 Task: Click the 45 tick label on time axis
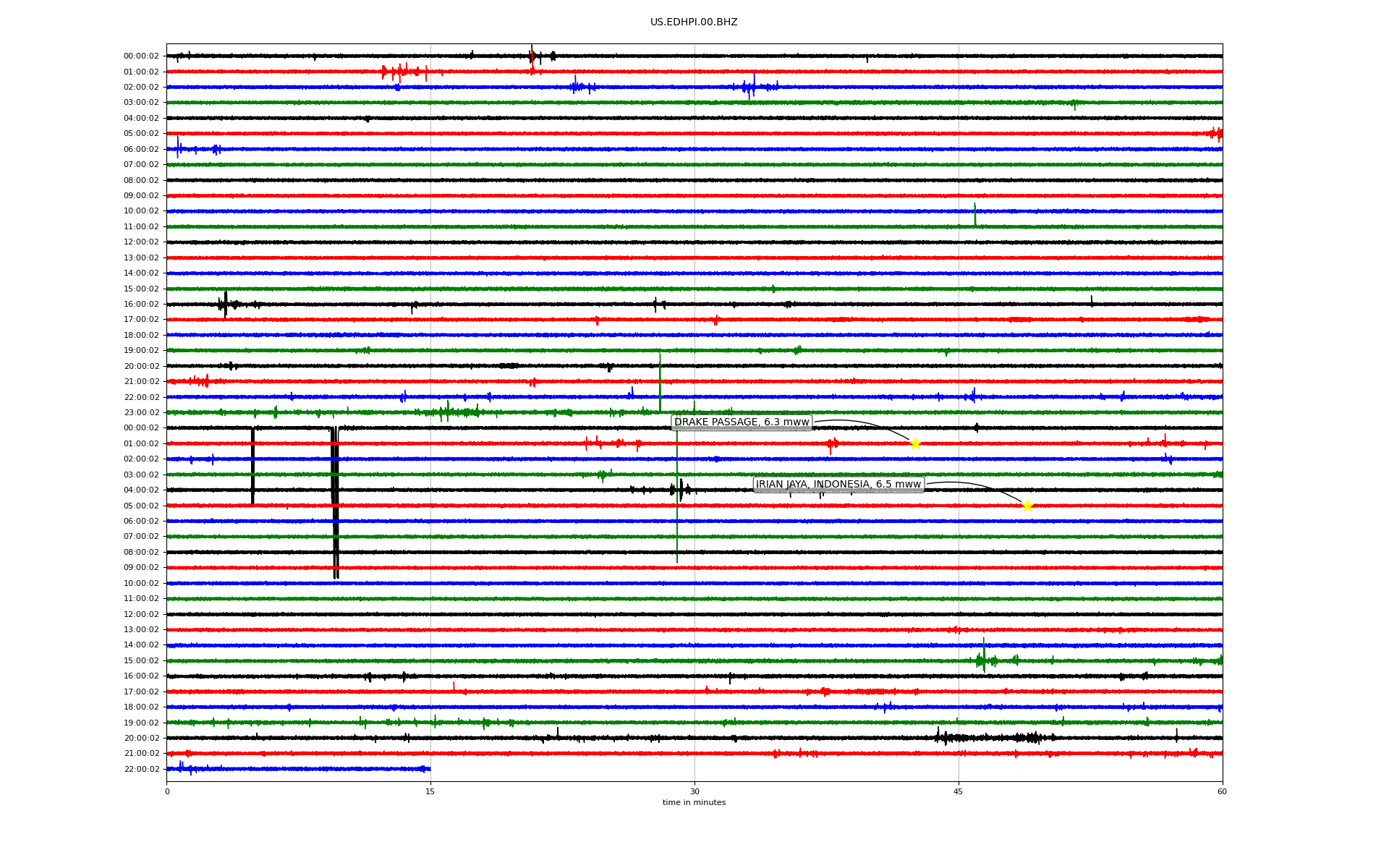(x=959, y=791)
